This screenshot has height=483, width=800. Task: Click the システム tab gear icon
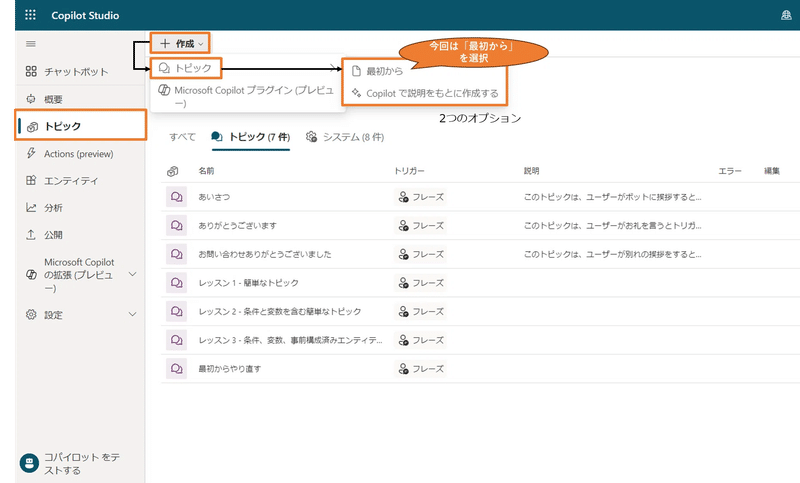[311, 137]
